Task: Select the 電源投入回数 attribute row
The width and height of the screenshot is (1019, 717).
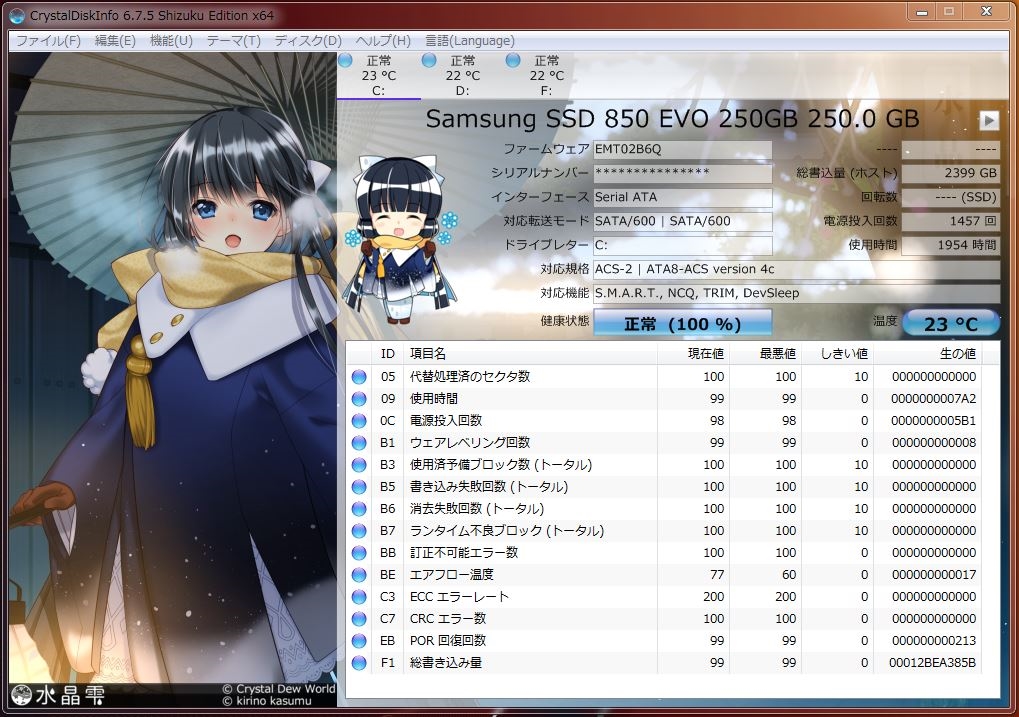Action: coord(664,421)
